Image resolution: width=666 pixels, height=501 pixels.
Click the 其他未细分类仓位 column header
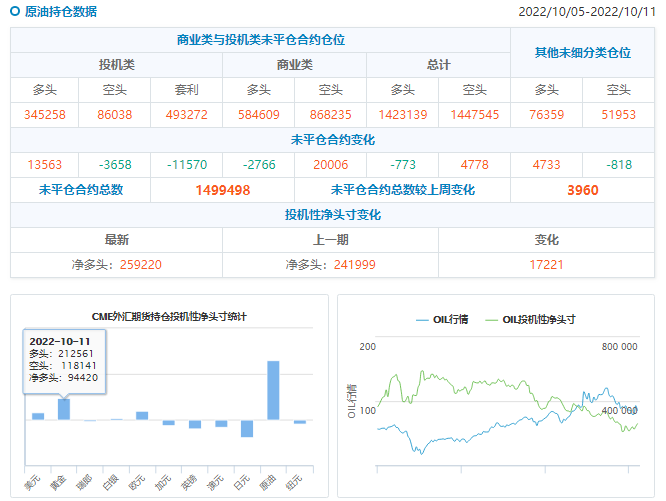click(x=583, y=52)
